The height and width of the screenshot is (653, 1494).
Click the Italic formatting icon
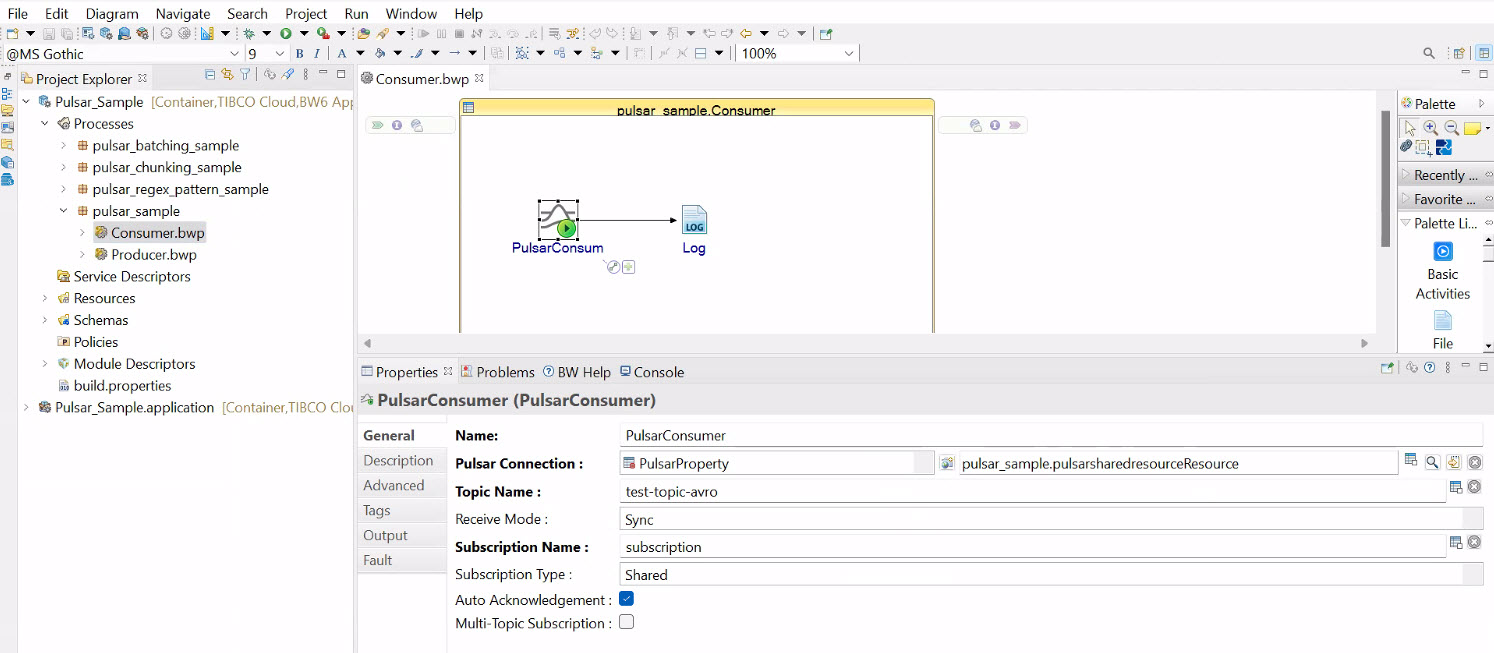[x=317, y=53]
